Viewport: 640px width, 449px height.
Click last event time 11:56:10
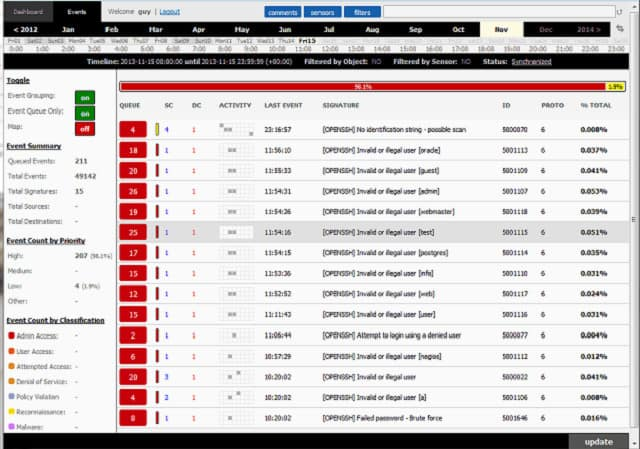(x=278, y=150)
